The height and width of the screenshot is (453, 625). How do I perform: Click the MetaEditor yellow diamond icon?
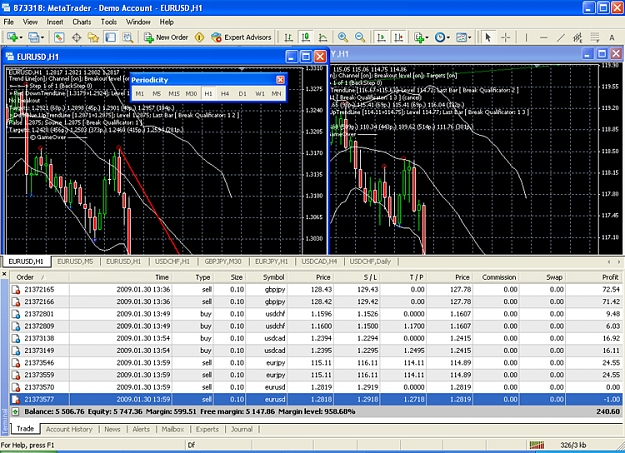199,37
